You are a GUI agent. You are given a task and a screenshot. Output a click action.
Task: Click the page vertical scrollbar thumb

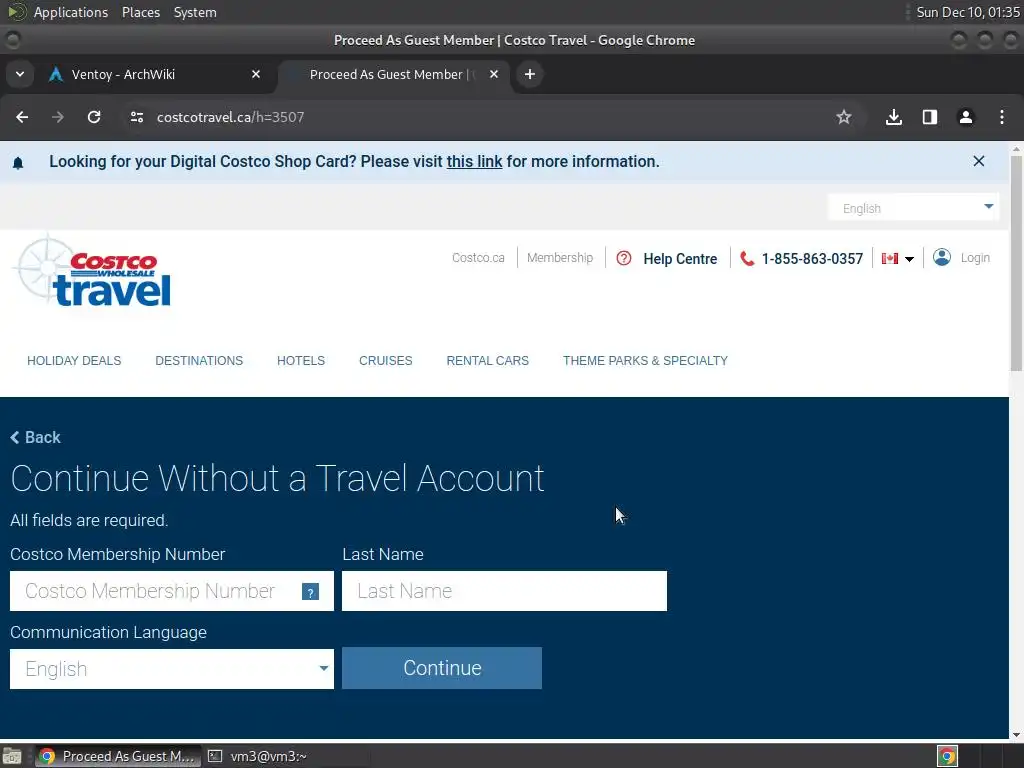[1016, 263]
